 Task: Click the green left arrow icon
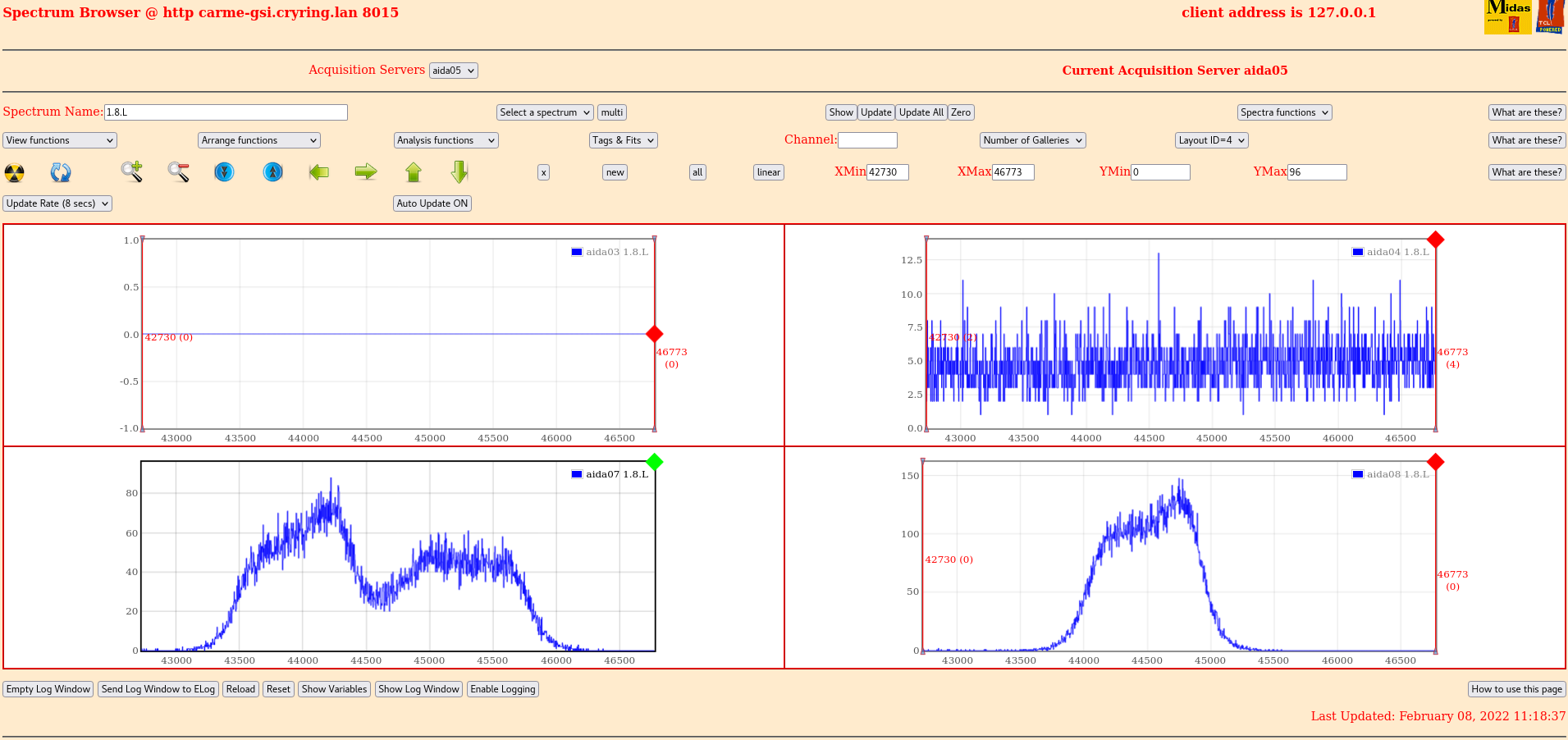(319, 171)
